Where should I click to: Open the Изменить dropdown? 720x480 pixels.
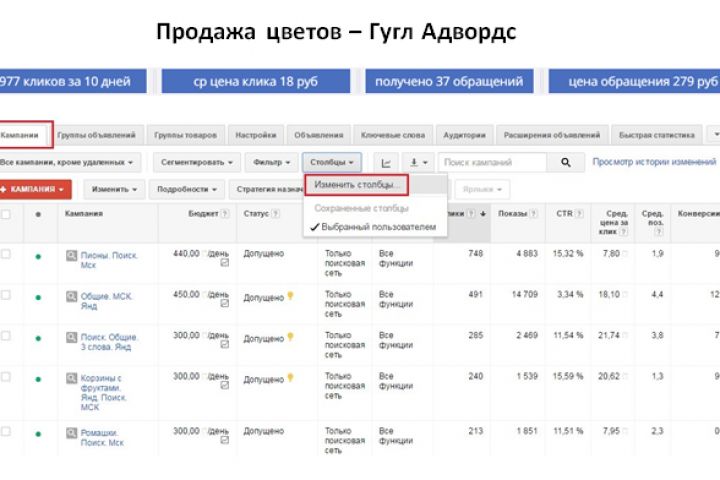(114, 189)
